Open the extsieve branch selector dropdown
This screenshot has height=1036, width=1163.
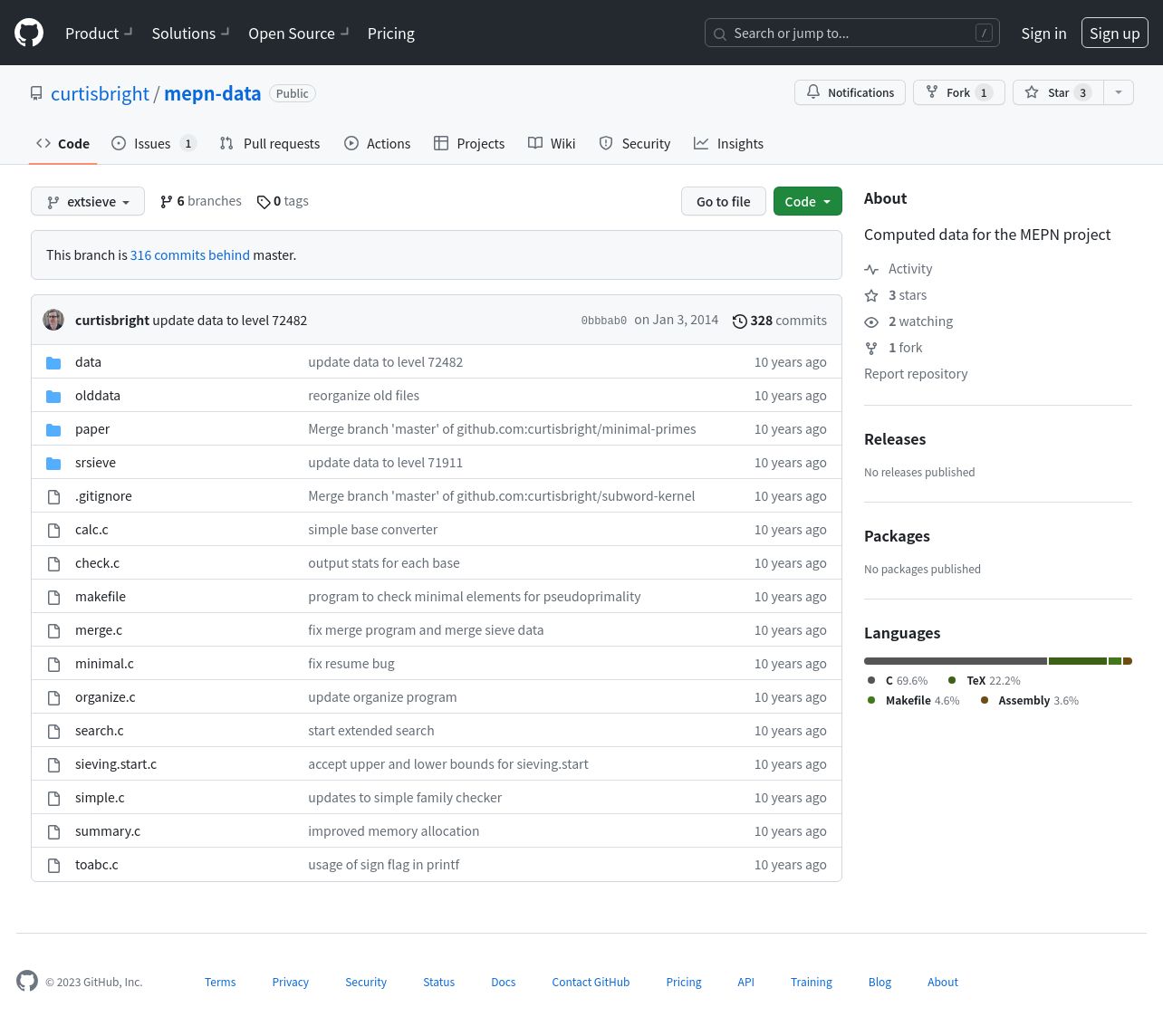click(88, 201)
